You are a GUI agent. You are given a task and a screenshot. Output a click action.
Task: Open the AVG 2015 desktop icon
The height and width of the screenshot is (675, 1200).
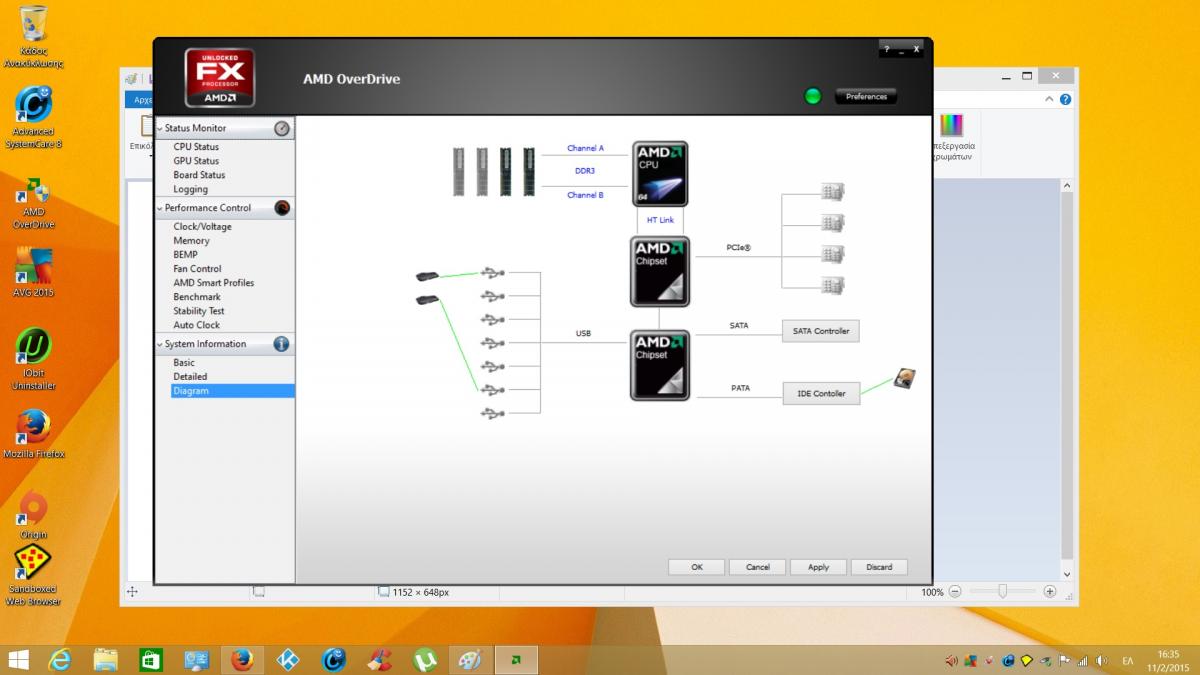pyautogui.click(x=34, y=272)
